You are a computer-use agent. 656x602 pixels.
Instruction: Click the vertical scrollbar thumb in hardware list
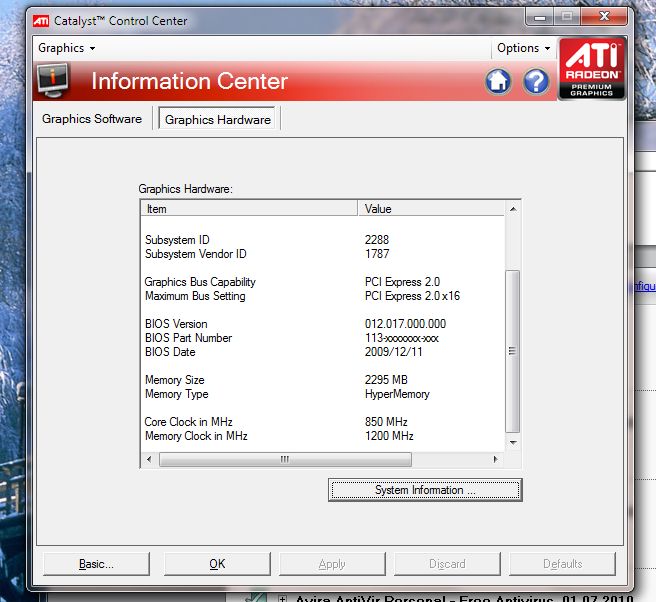click(512, 351)
